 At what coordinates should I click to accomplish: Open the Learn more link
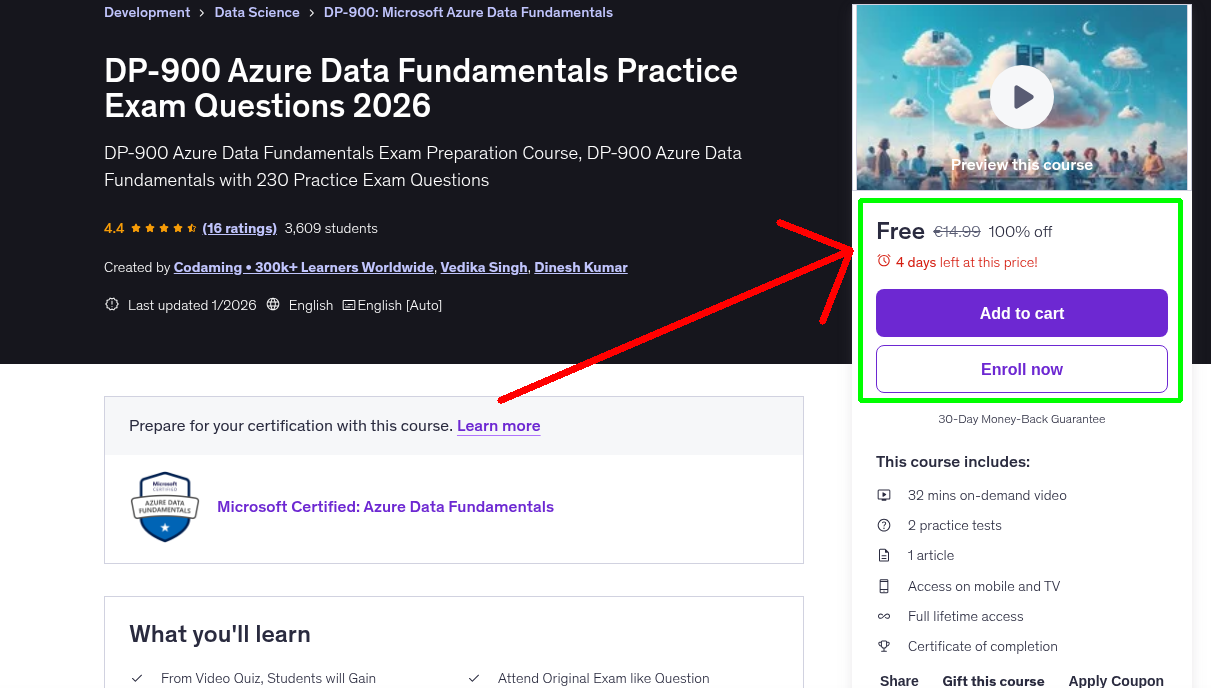point(498,426)
